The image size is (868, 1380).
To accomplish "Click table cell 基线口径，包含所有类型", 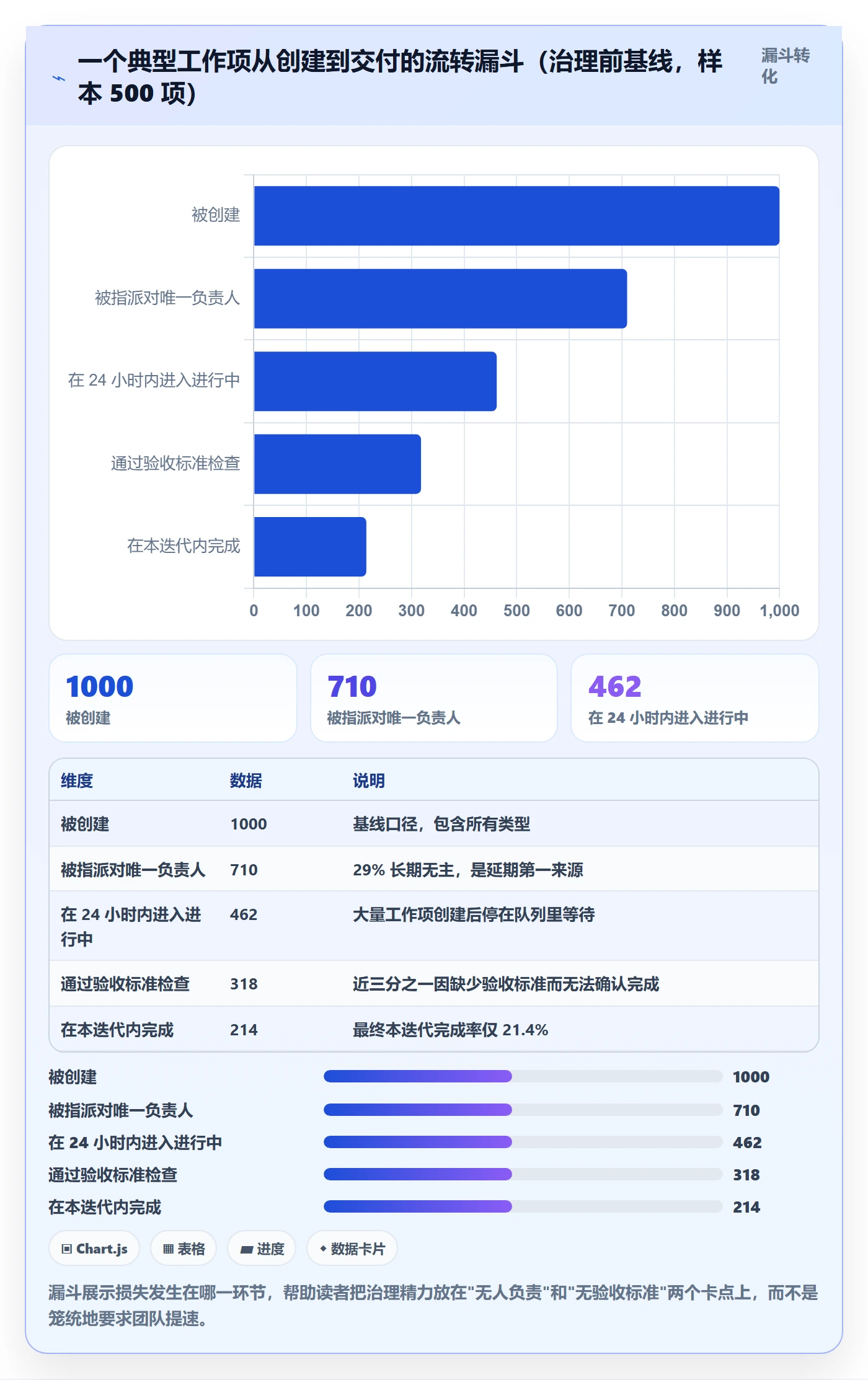I will point(441,824).
